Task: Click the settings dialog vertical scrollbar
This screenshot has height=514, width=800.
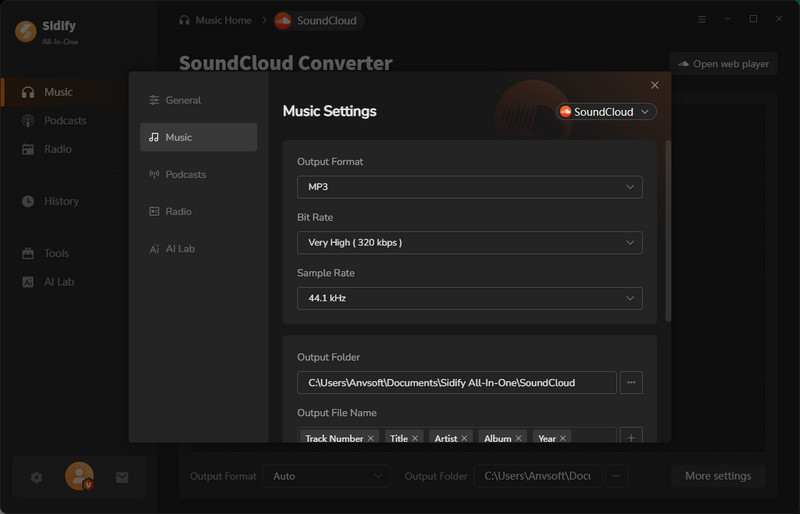Action: (668, 230)
